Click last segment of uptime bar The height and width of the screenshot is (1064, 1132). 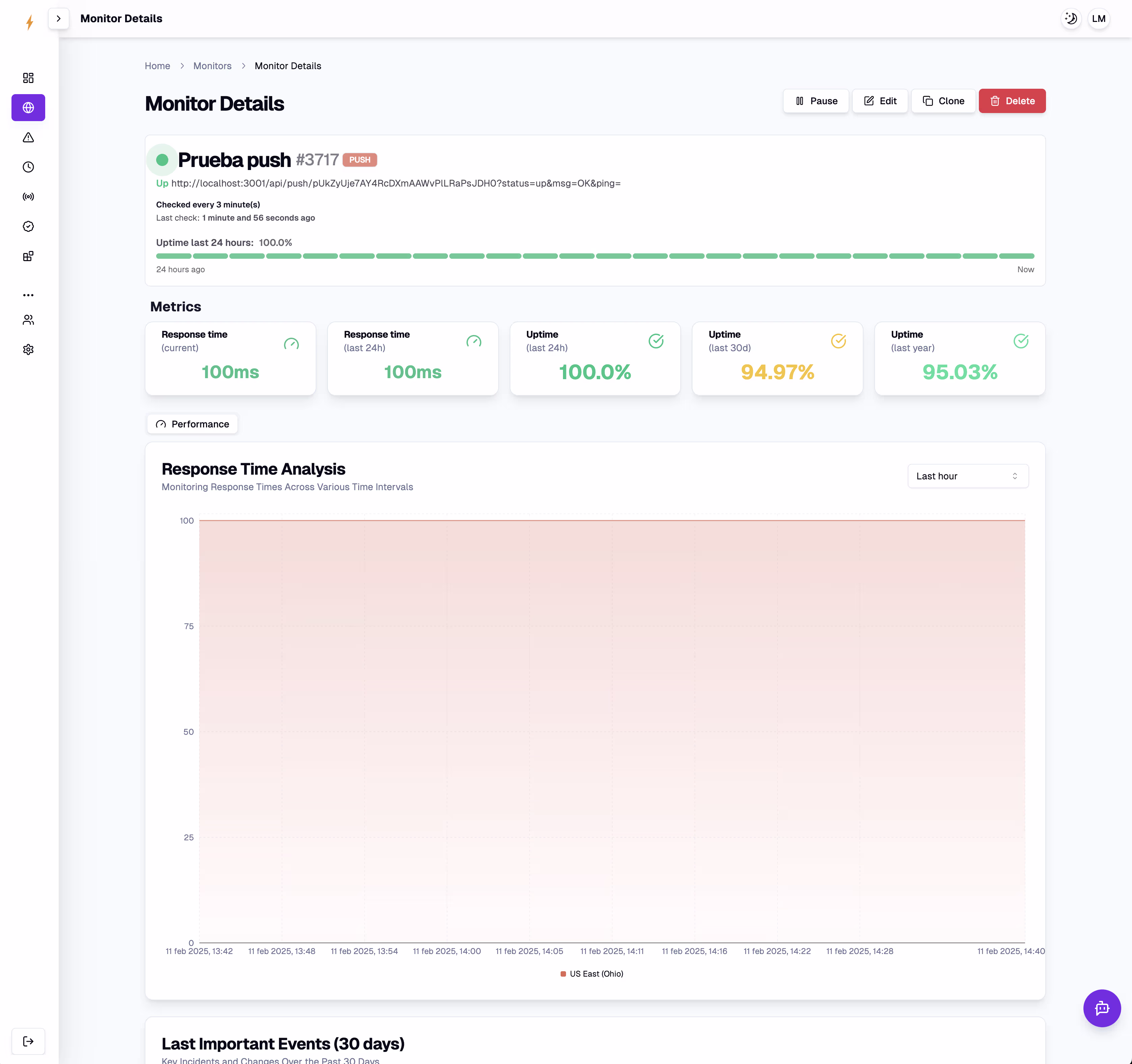pos(1016,256)
